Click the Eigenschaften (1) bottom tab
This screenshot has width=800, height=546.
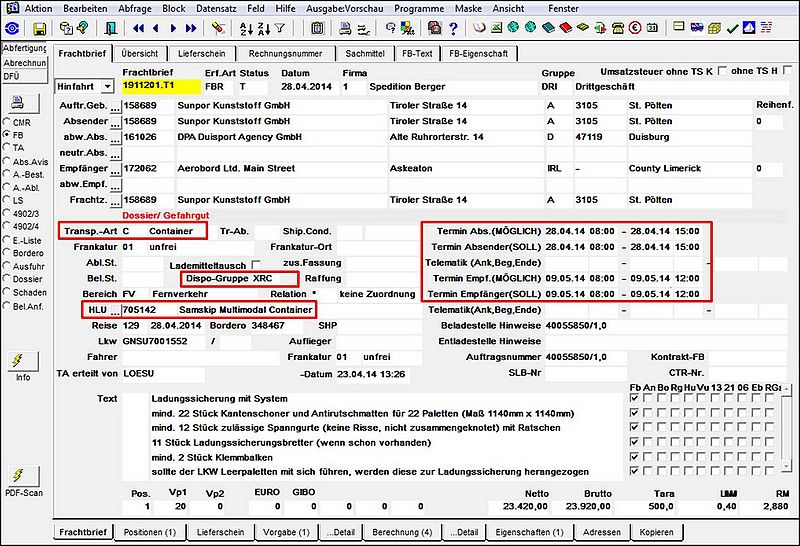[x=530, y=532]
